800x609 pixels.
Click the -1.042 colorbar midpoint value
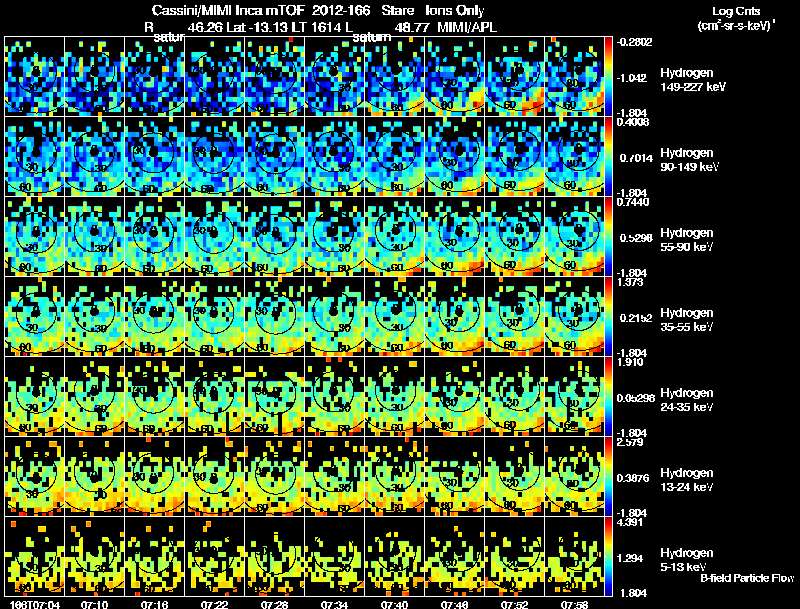click(632, 78)
